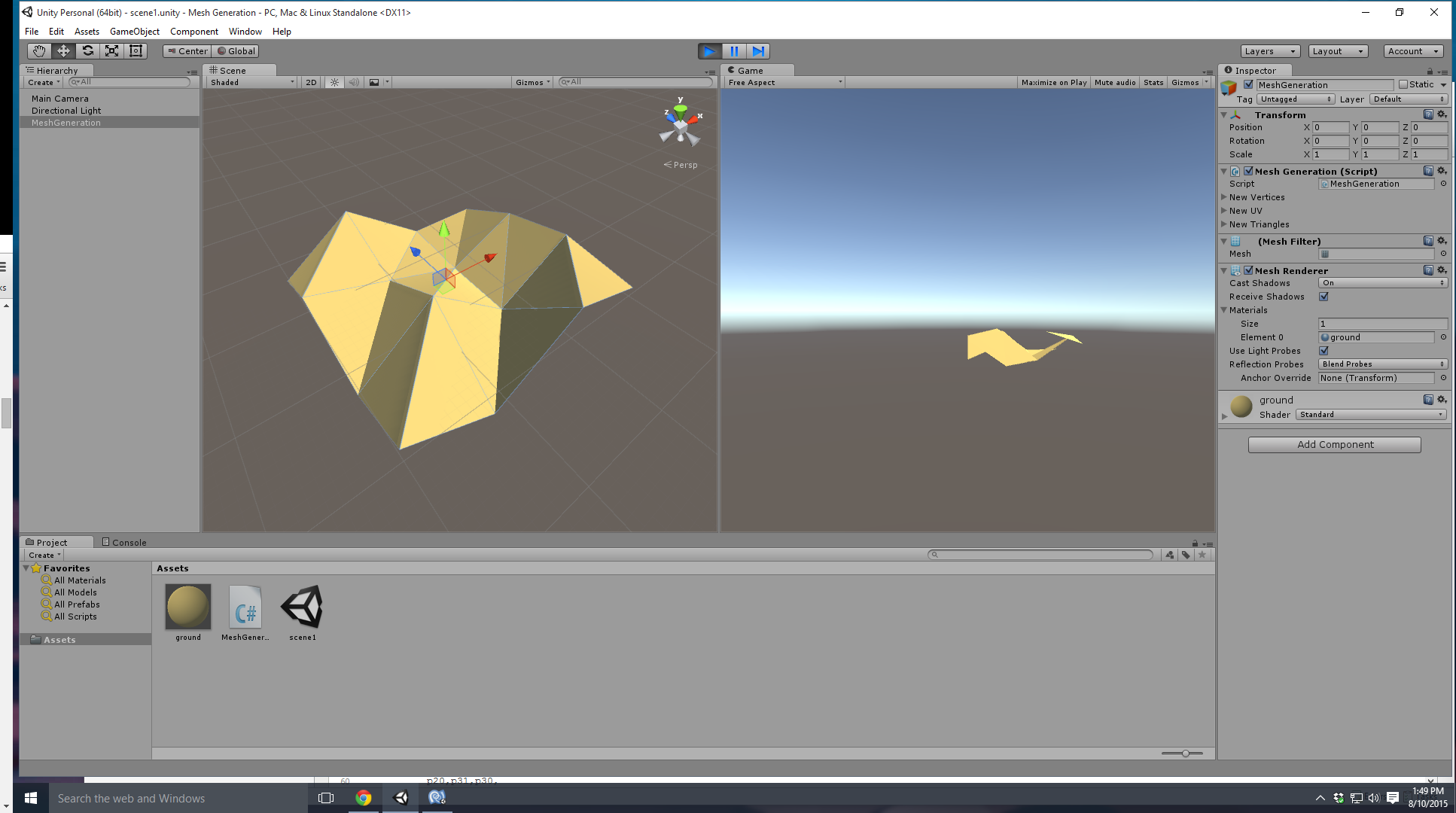Image resolution: width=1456 pixels, height=813 pixels.
Task: Open the Component menu
Action: coord(194,32)
